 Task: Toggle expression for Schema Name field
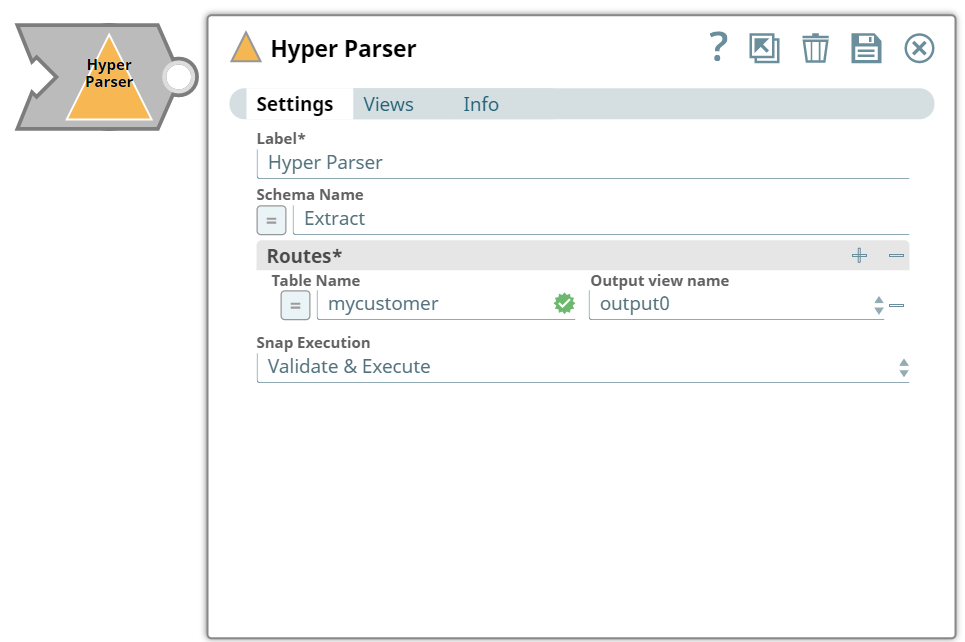(x=271, y=220)
